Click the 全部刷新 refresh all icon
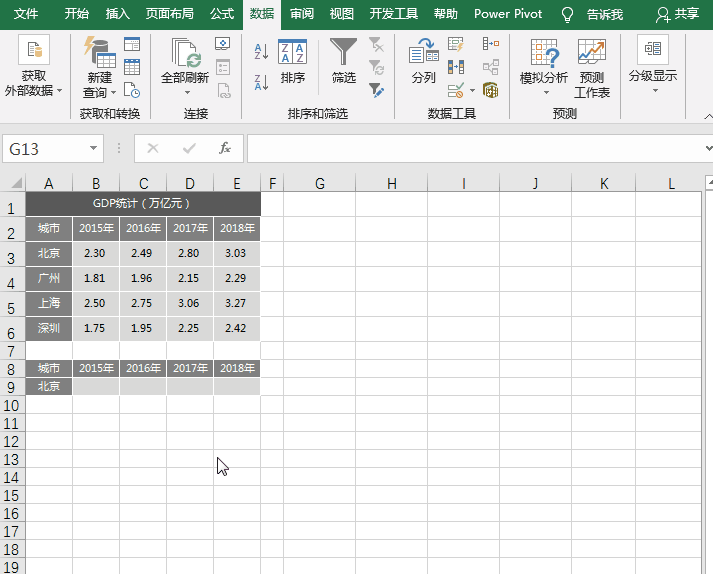Screen dimensions: 713x574 click(x=185, y=61)
